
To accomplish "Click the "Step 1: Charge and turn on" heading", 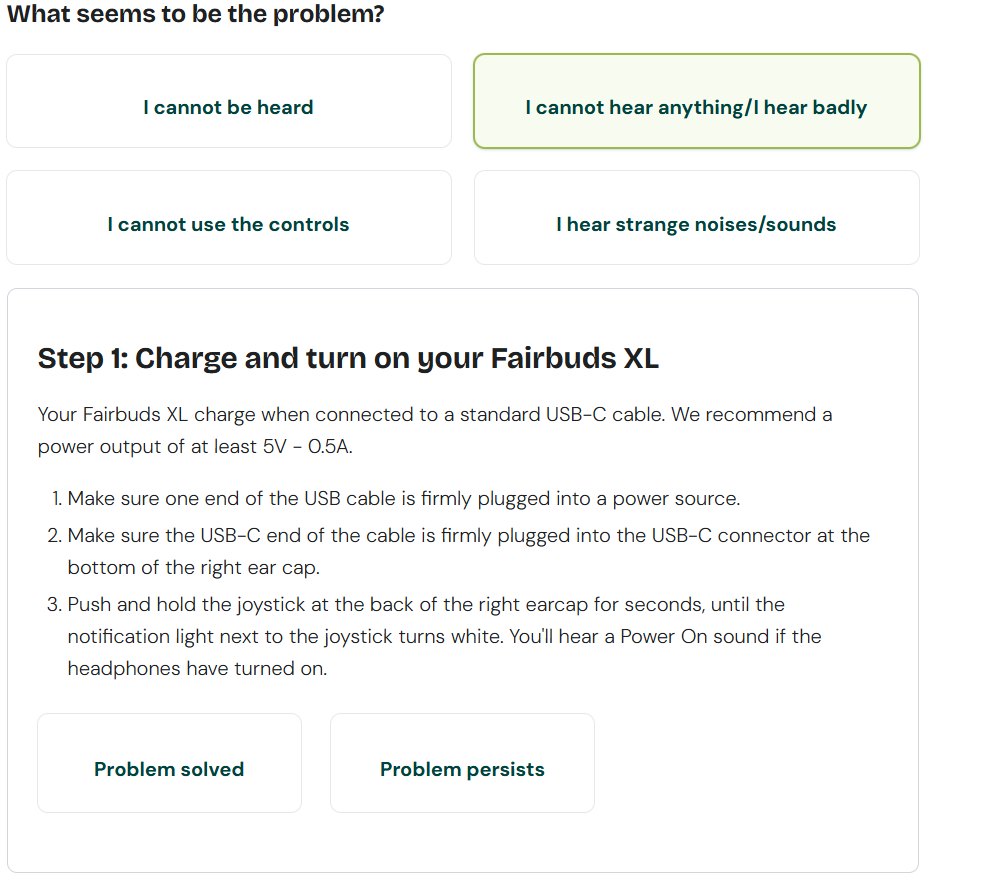I will coord(348,358).
